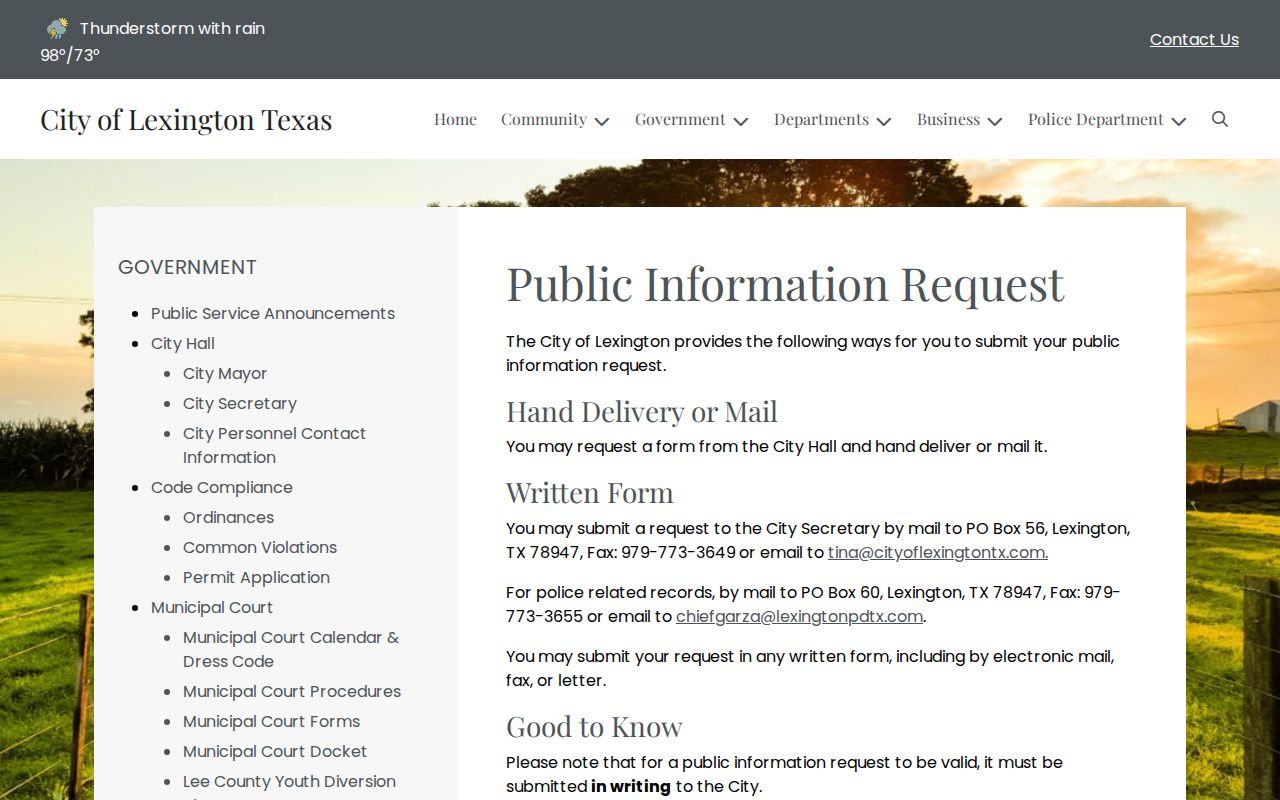This screenshot has width=1280, height=800.
Task: Open the Community nav item
Action: [x=544, y=119]
